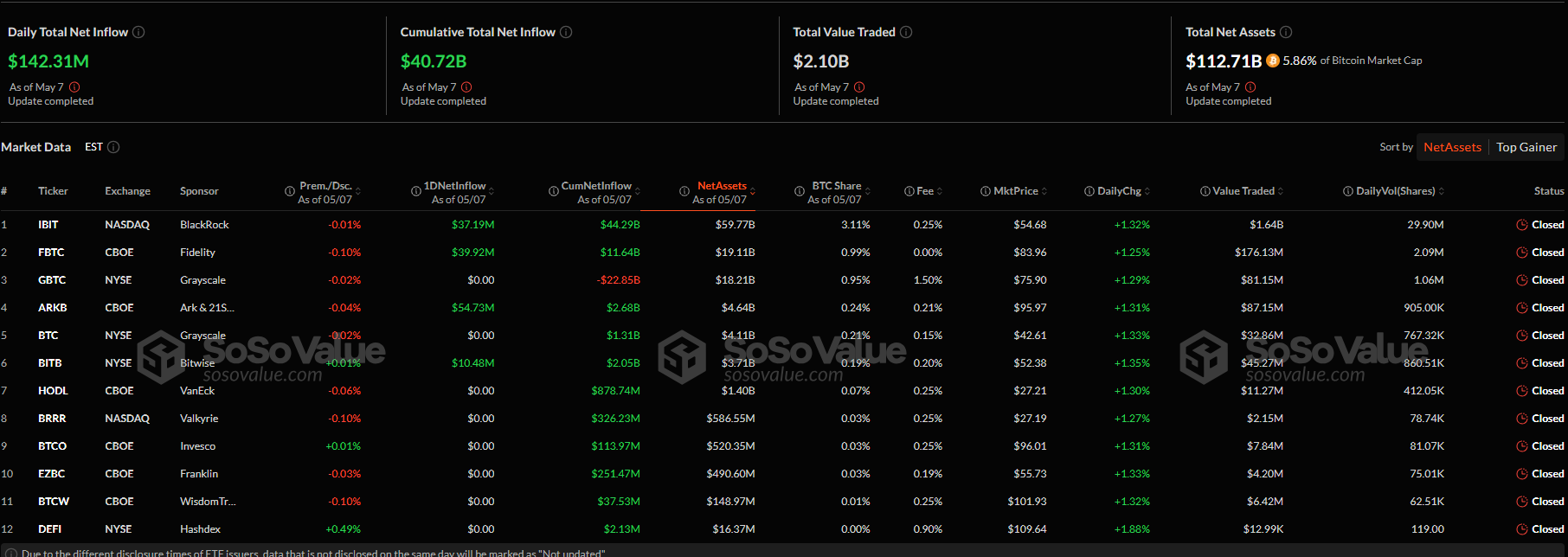Click the clock status icon for HODL

pyautogui.click(x=1522, y=391)
